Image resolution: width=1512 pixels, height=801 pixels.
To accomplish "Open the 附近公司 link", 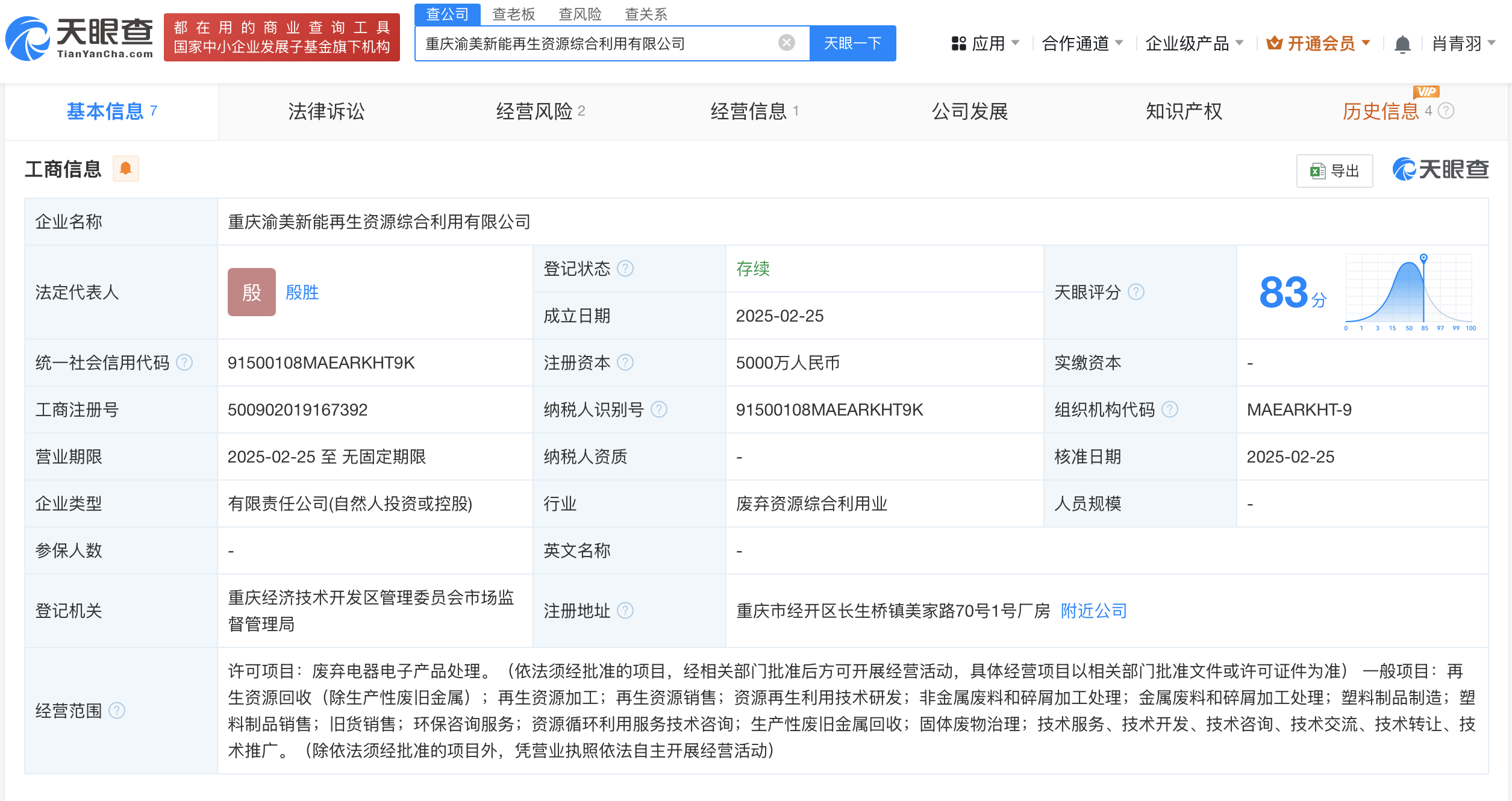I will point(1092,611).
